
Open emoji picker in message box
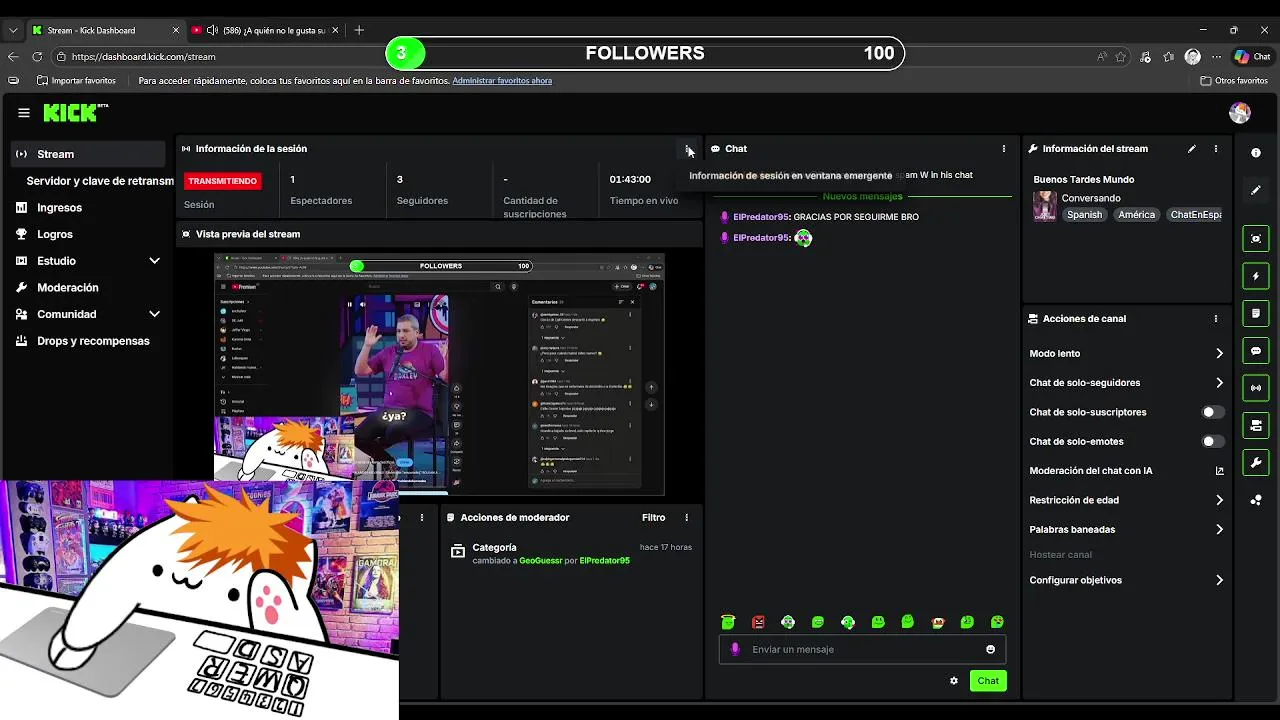tap(991, 650)
